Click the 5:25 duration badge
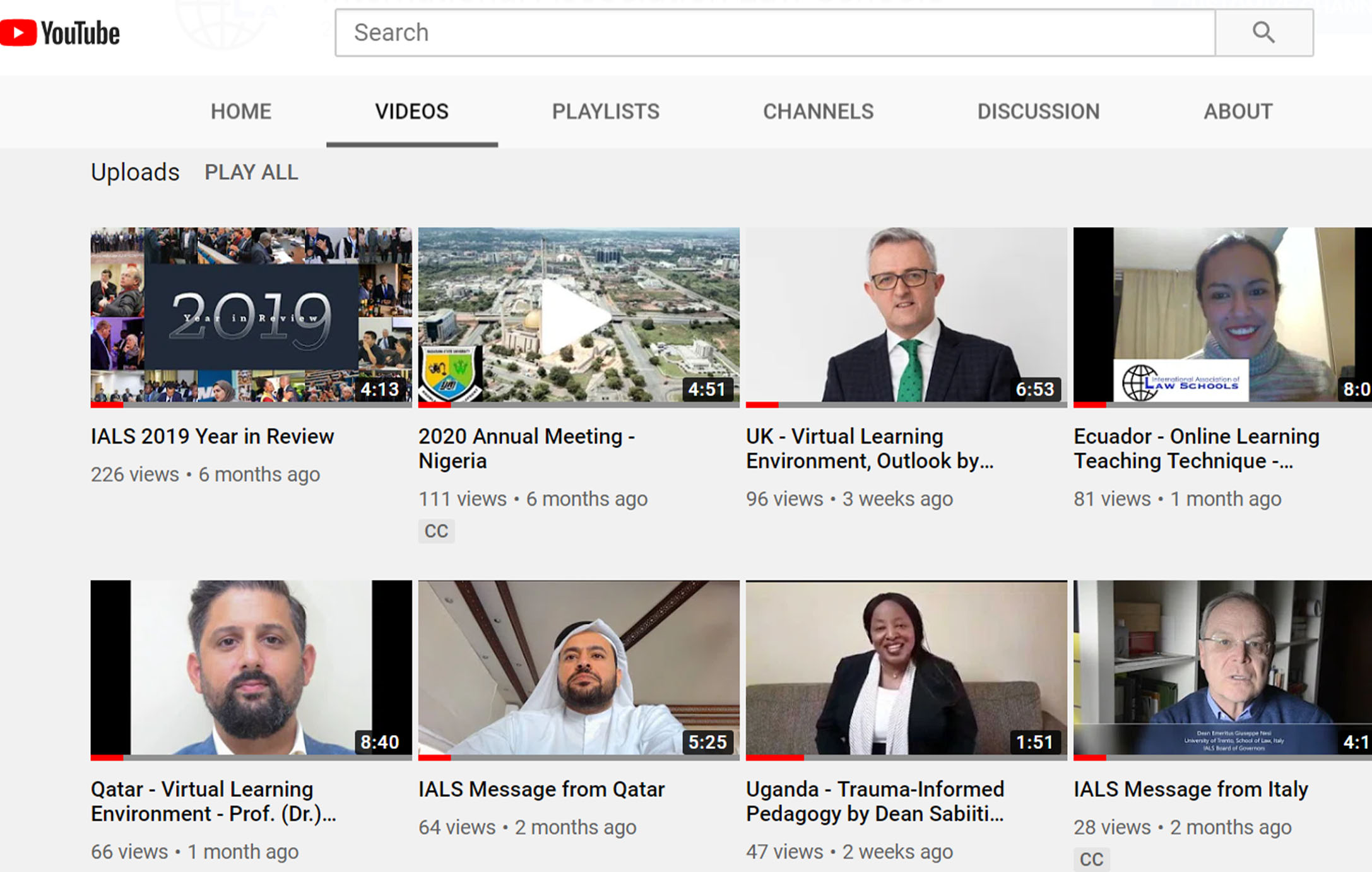This screenshot has width=1372, height=872. [707, 742]
